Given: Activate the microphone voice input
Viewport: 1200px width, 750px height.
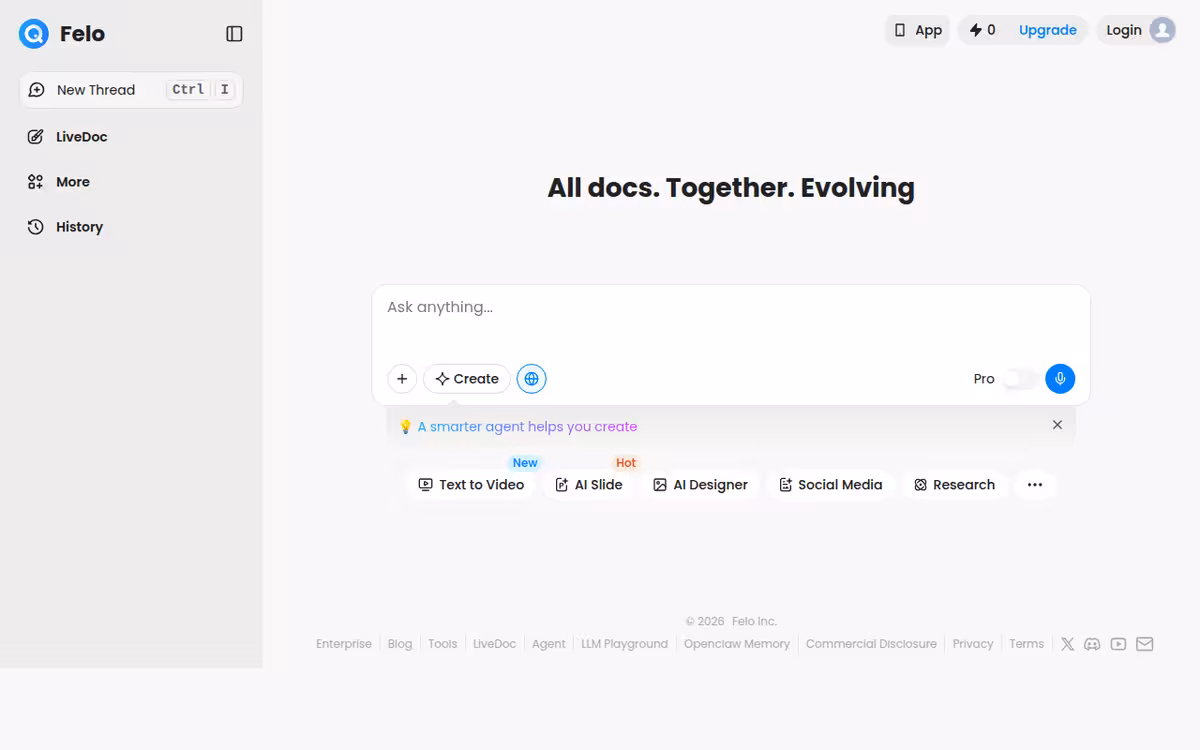Looking at the screenshot, I should (x=1060, y=379).
